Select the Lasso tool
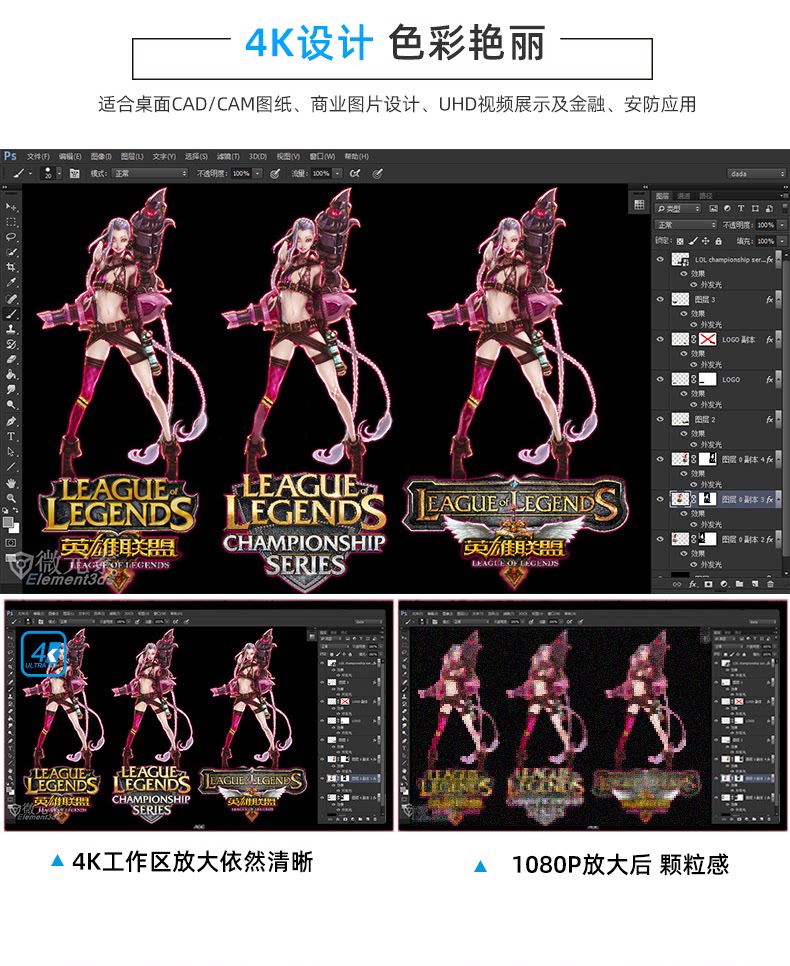 point(11,237)
